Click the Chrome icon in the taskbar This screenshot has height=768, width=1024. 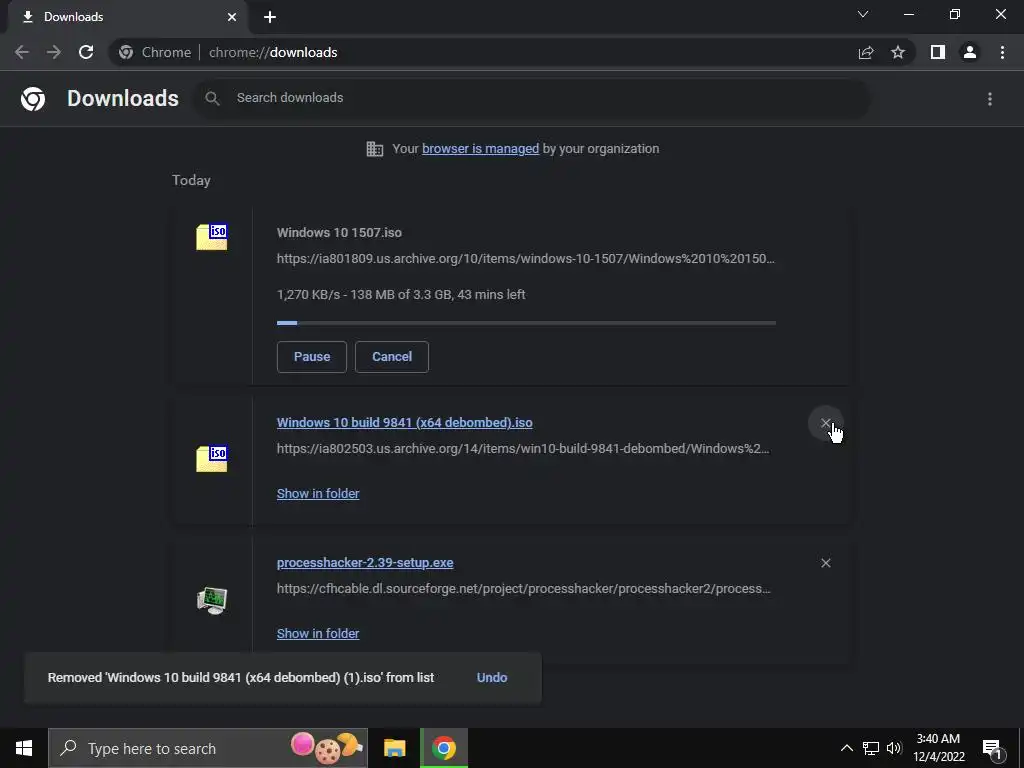click(x=444, y=748)
